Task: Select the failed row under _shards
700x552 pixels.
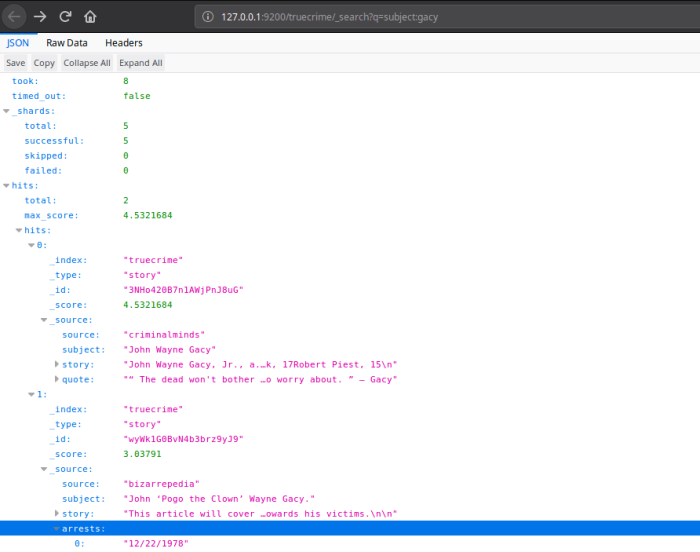Action: (350, 171)
